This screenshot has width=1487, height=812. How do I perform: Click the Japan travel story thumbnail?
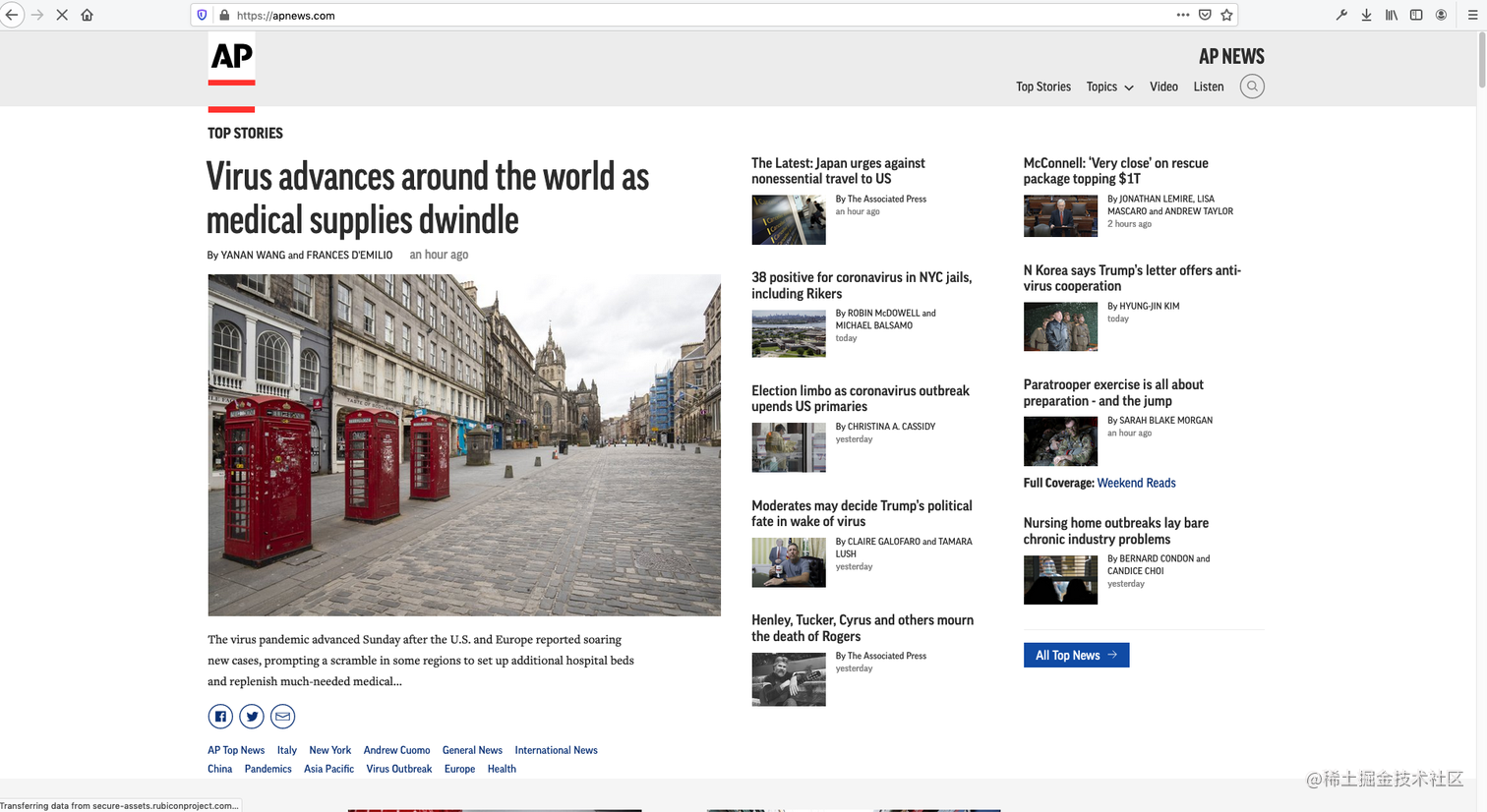click(x=789, y=219)
